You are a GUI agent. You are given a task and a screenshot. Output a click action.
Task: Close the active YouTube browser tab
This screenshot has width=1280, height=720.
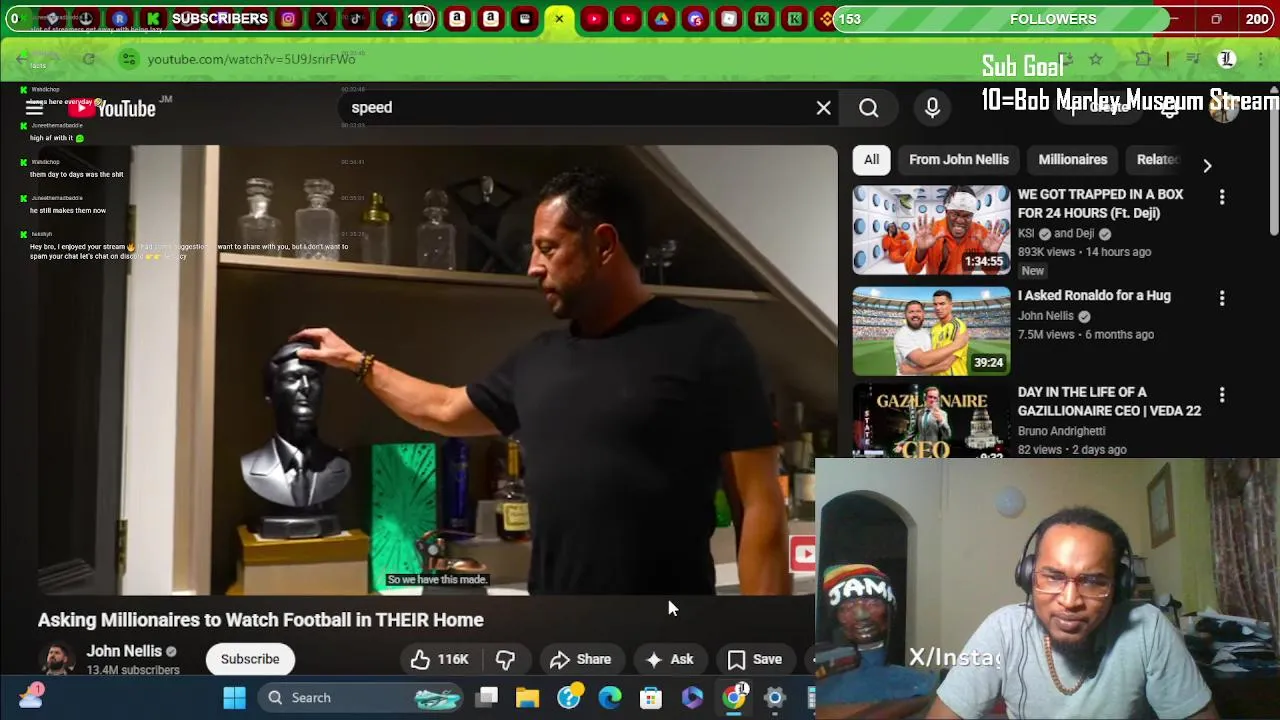coord(559,19)
